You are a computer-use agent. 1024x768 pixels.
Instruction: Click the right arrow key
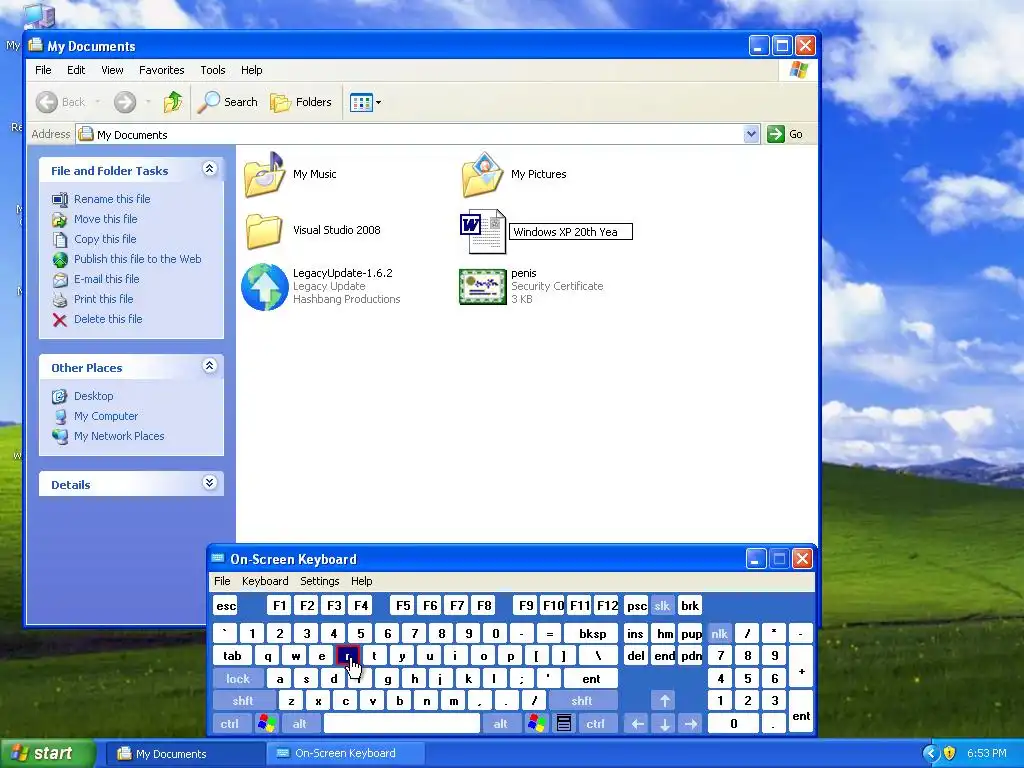point(691,724)
